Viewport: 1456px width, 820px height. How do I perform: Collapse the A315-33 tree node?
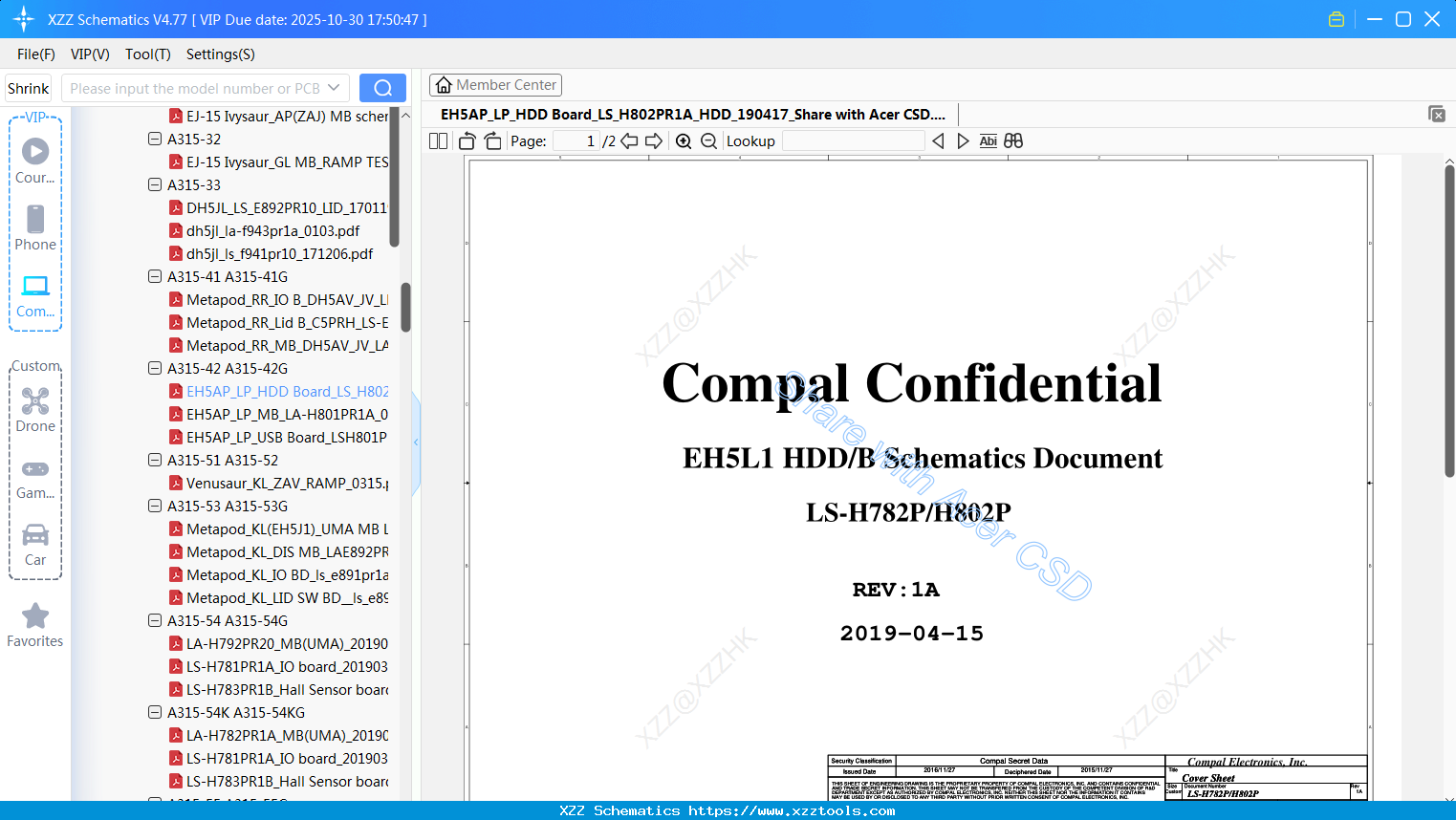click(155, 184)
